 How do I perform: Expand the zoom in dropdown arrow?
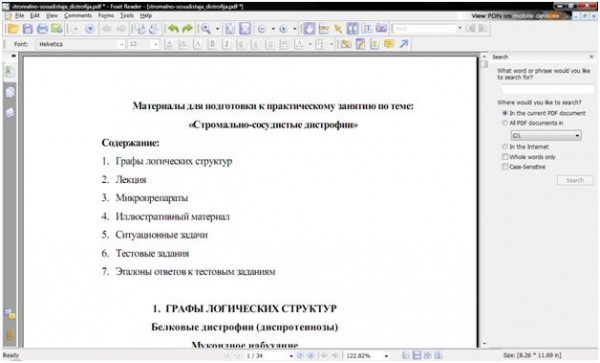(295, 29)
